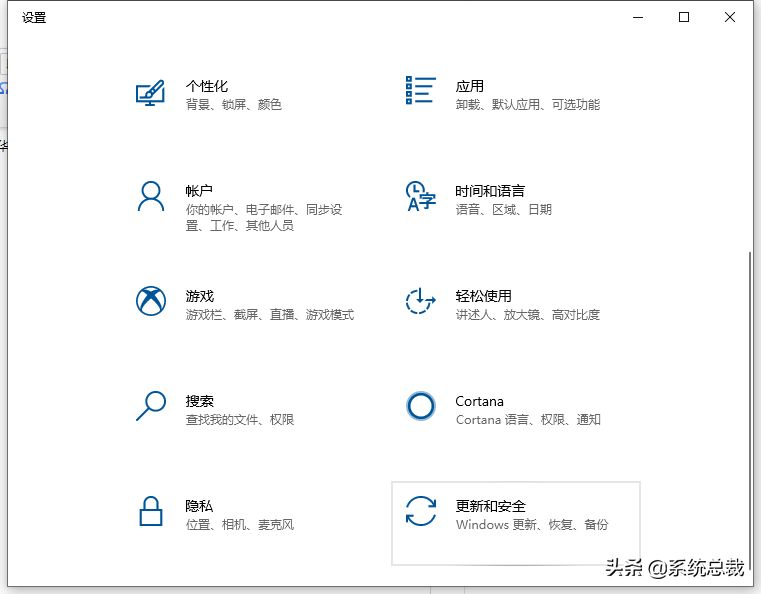761x594 pixels.
Task: Open the 应用 settings heading
Action: [x=469, y=86]
